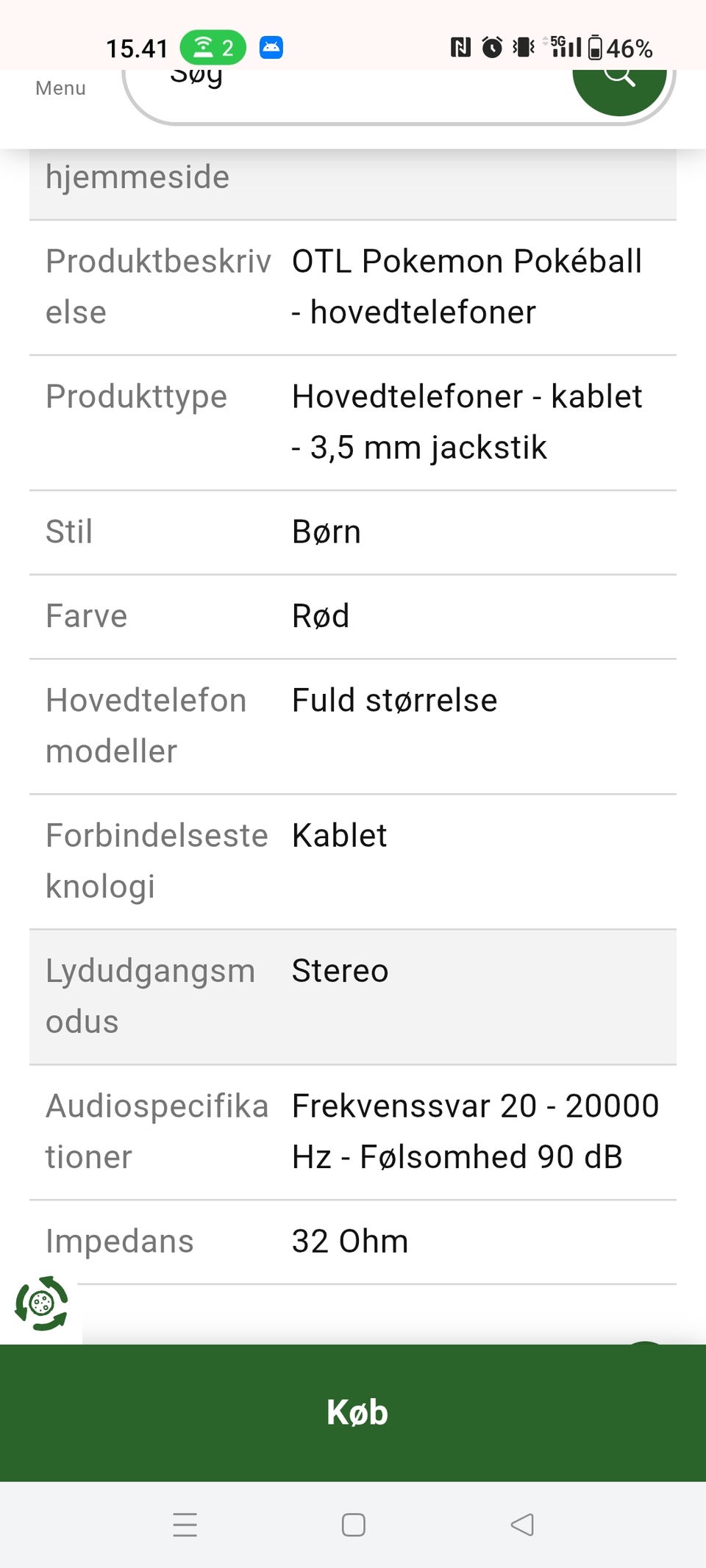The height and width of the screenshot is (1568, 706).
Task: Tap the green Køb buy button
Action: pyautogui.click(x=353, y=1412)
